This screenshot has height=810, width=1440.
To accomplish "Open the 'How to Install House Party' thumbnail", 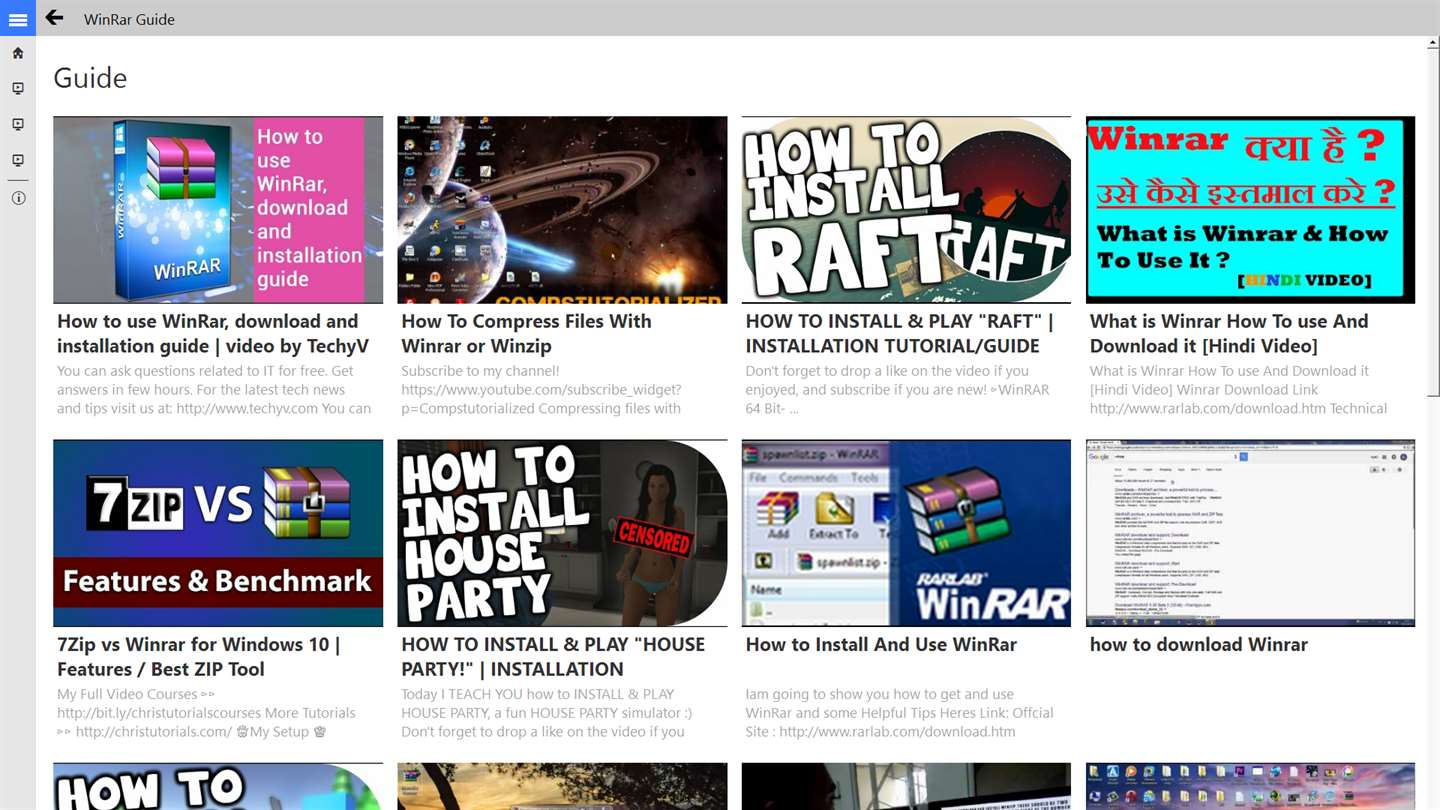I will click(x=562, y=533).
